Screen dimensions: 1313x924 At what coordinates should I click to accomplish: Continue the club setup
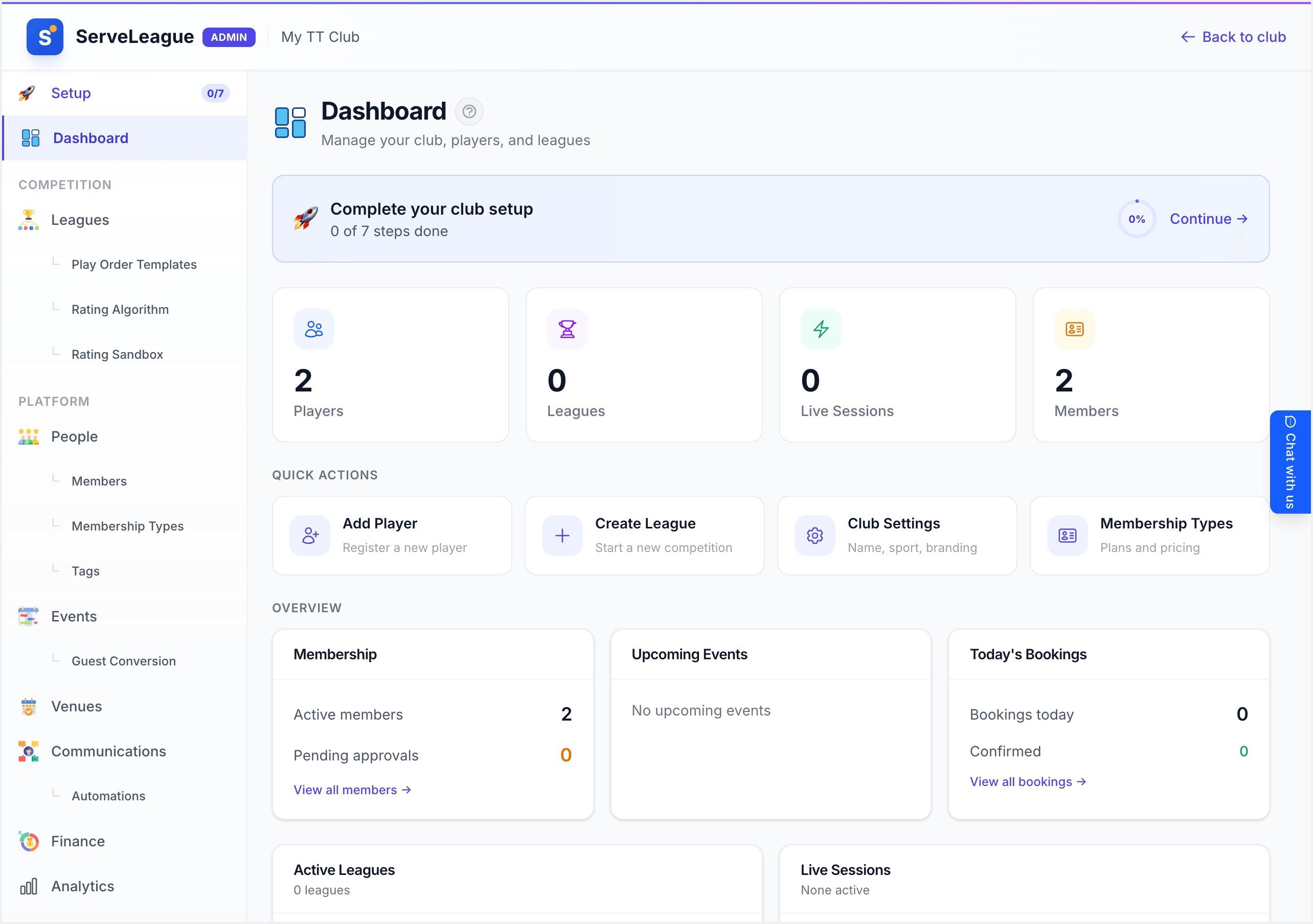(x=1208, y=219)
